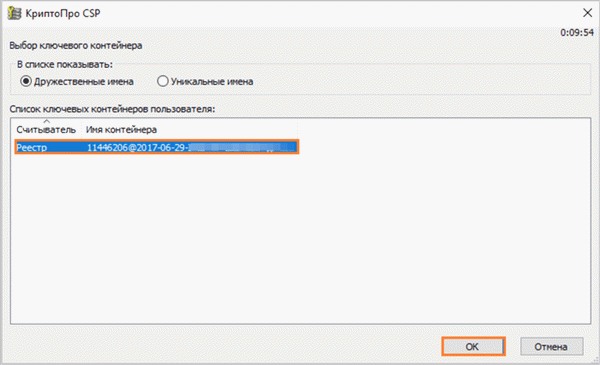Select container name 11446206@2017-06-29 entry

(x=191, y=147)
